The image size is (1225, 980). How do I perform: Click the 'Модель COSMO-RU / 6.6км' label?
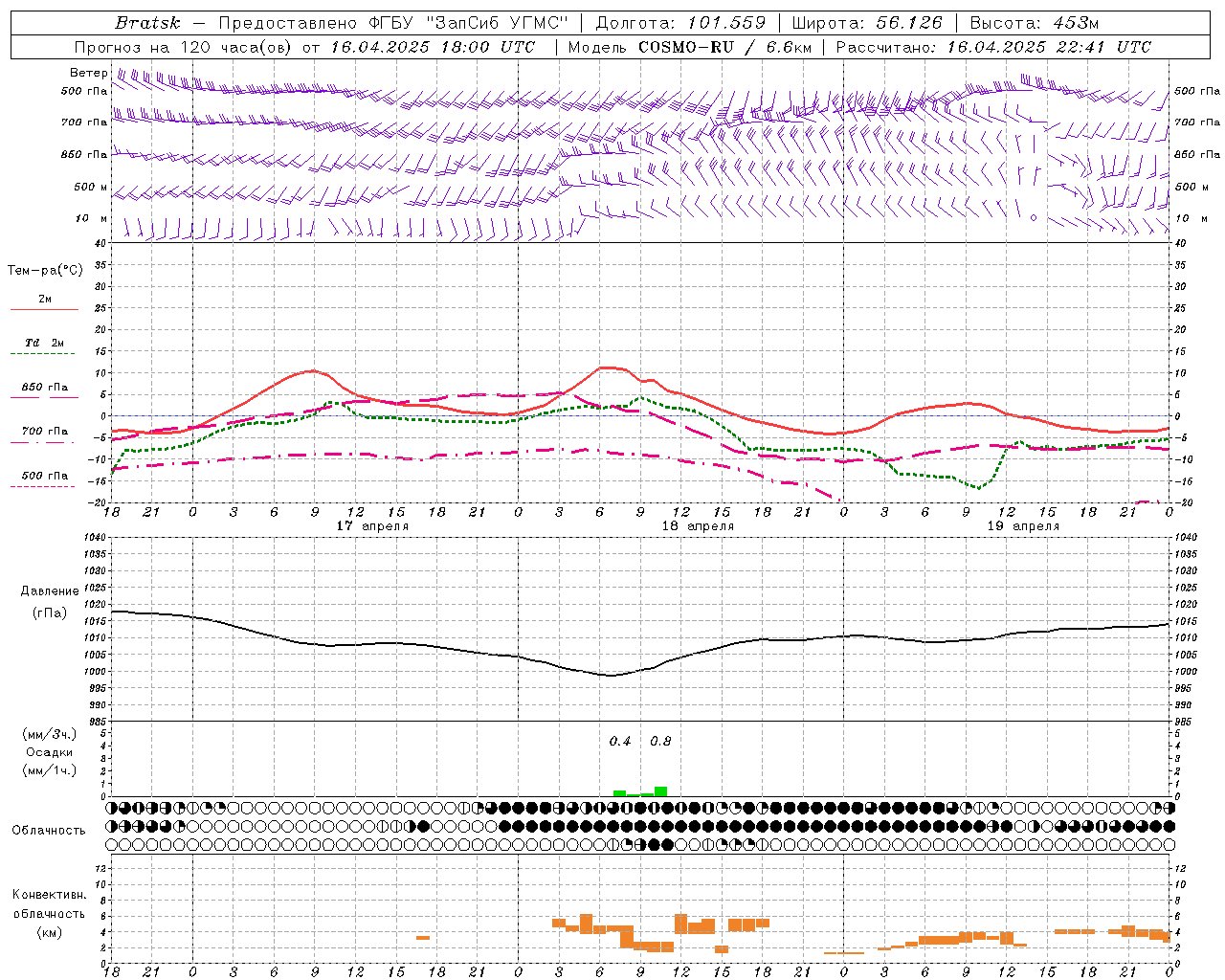coord(689,47)
